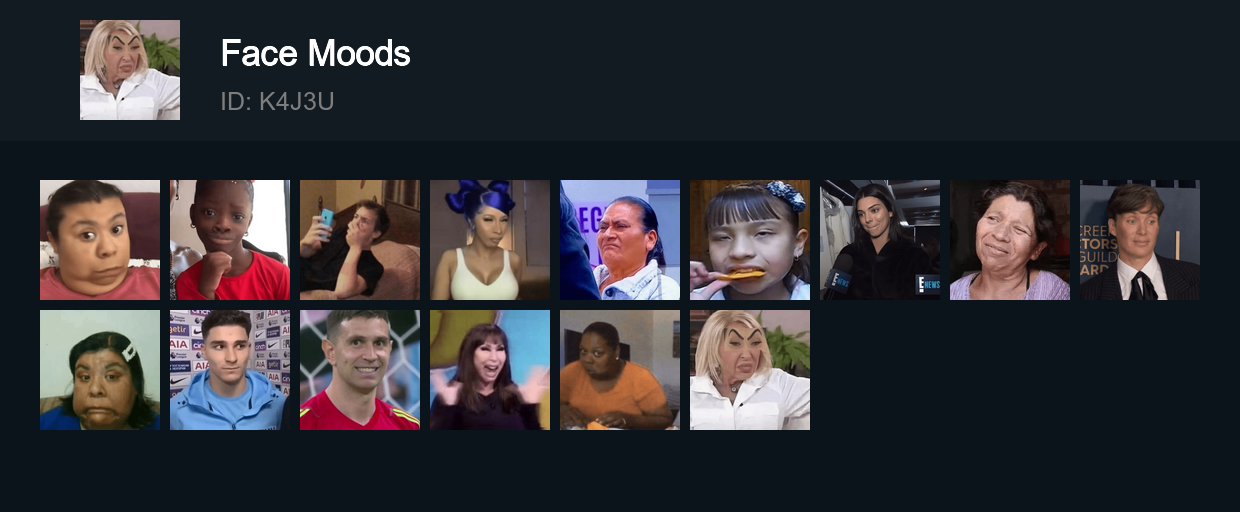Select sticker of person on couch holding phone
1240x512 pixels.
pos(360,240)
